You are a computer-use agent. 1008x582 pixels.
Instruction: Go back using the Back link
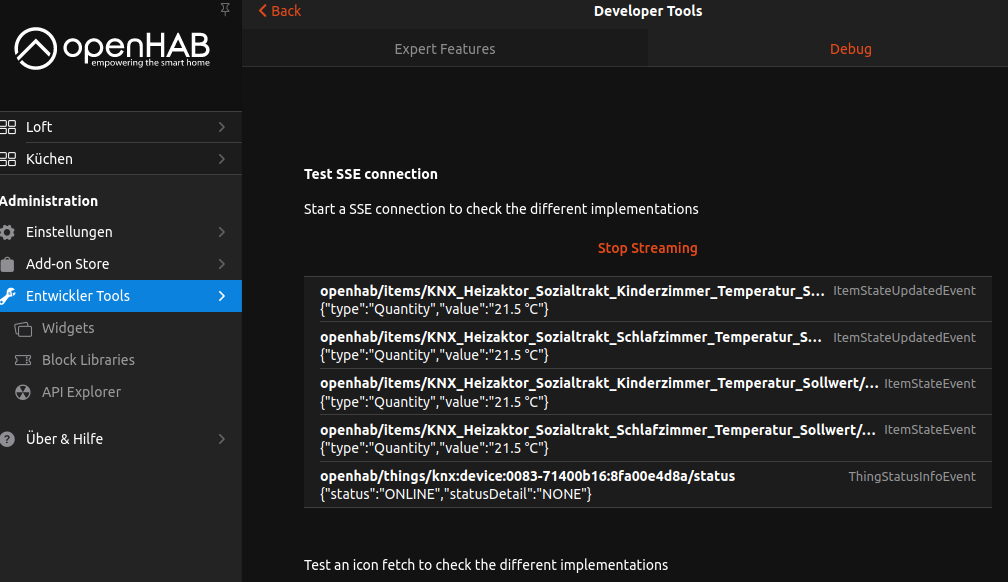[x=280, y=11]
